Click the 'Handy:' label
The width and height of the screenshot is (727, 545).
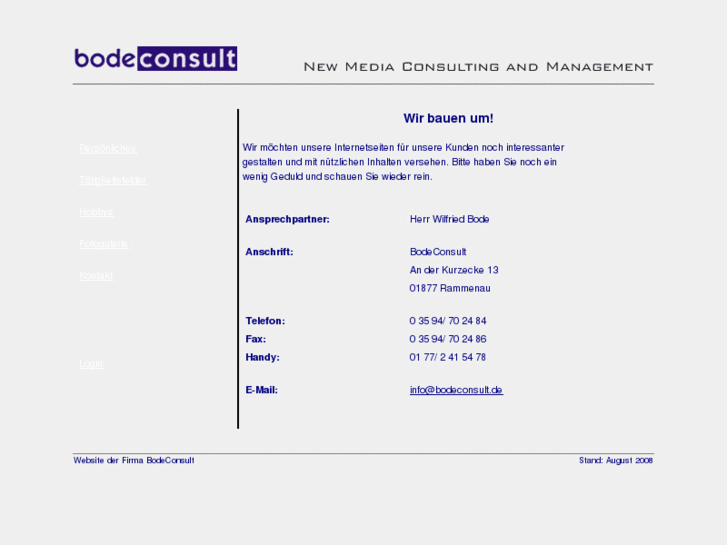[x=262, y=357]
